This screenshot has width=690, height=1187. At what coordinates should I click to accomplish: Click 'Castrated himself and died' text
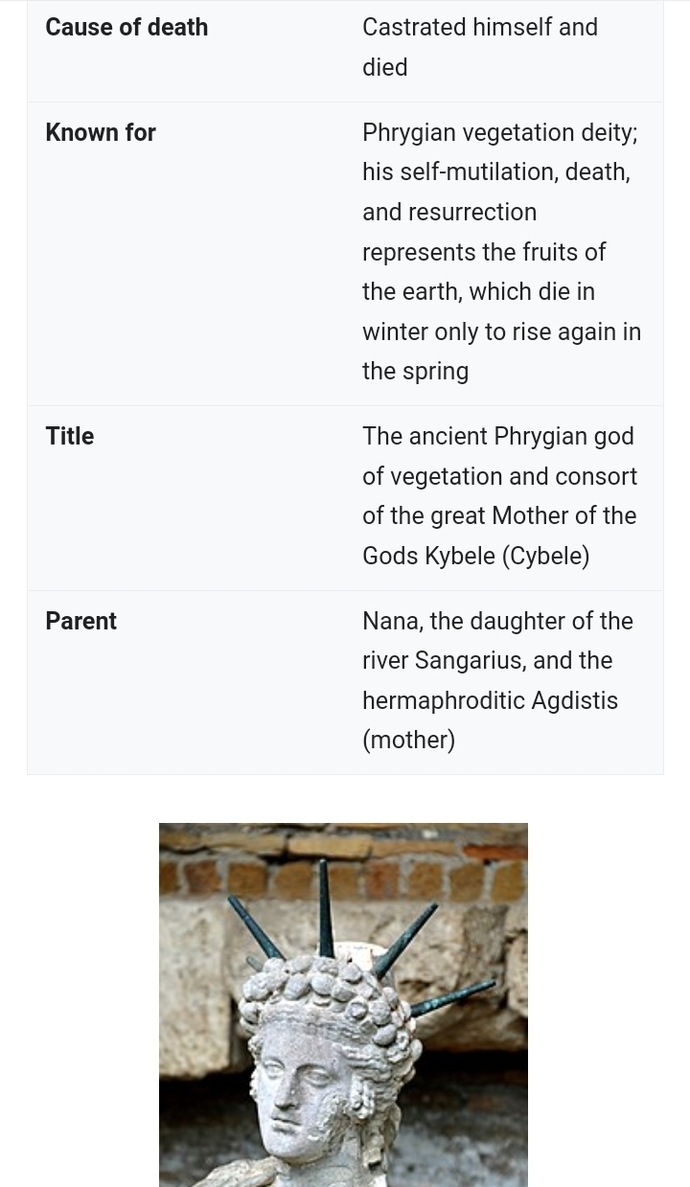[480, 47]
